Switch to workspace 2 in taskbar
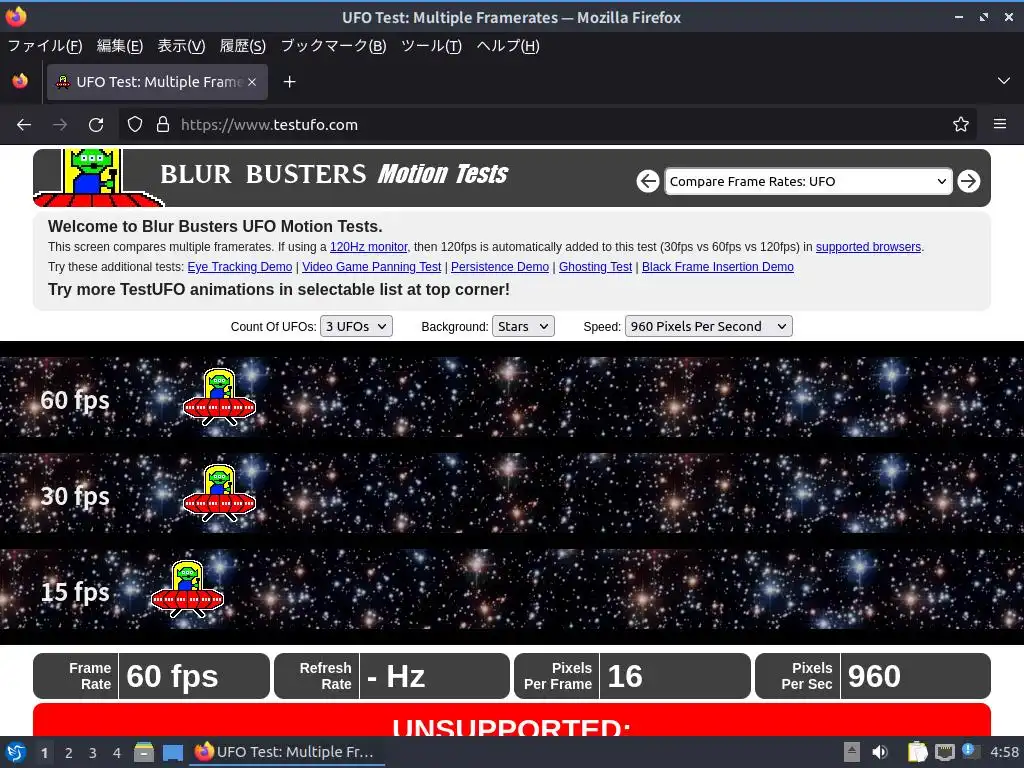The image size is (1024, 768). tap(68, 753)
